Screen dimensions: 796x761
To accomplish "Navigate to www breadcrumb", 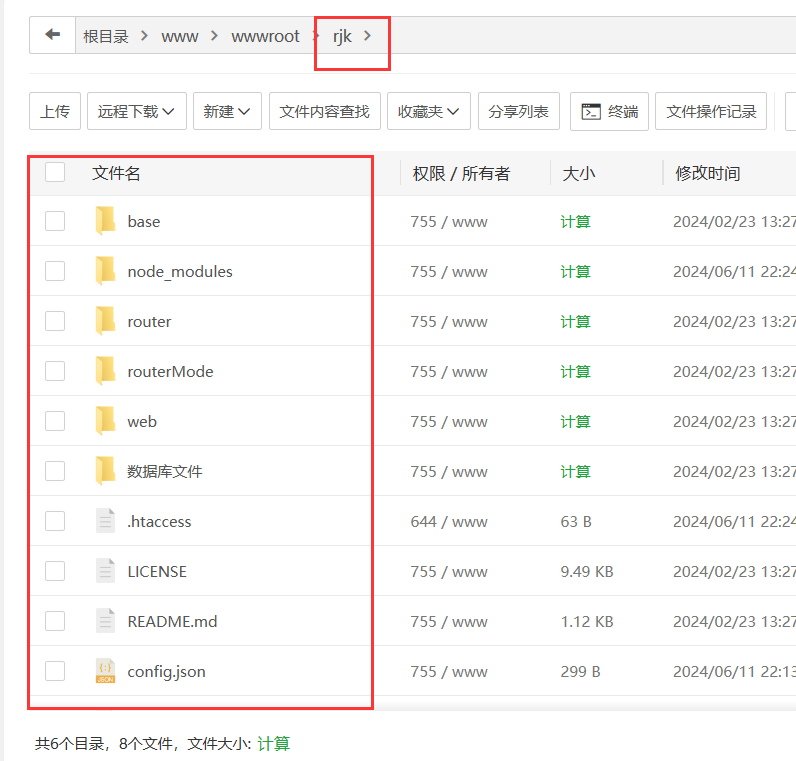I will pyautogui.click(x=180, y=37).
